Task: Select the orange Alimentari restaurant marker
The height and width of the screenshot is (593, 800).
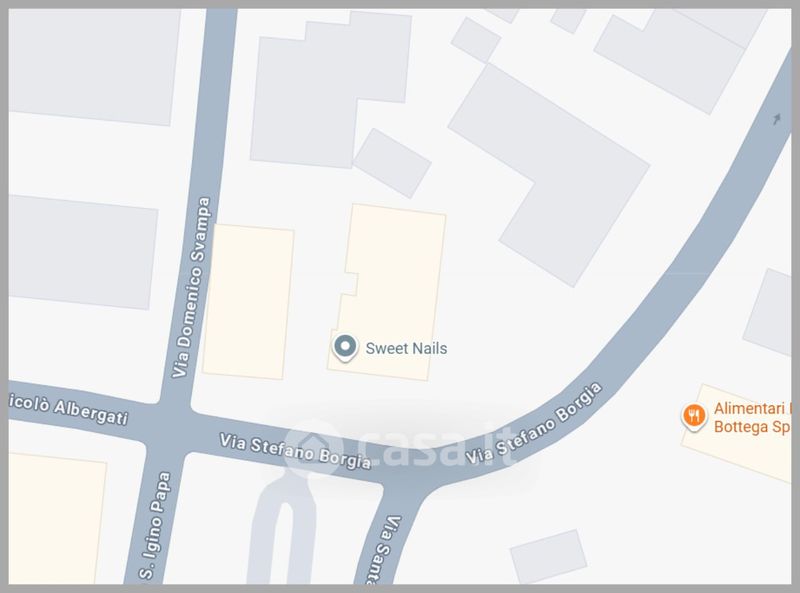Action: click(x=693, y=416)
